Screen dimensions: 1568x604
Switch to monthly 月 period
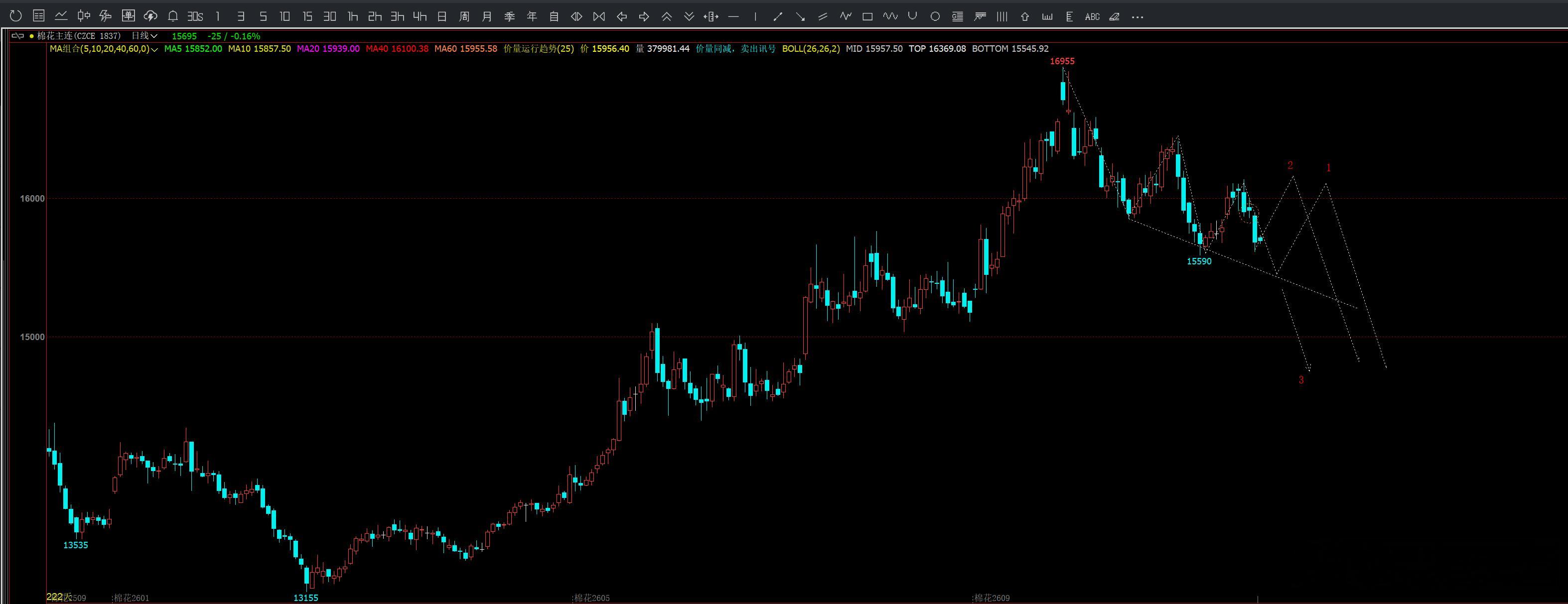click(x=487, y=17)
